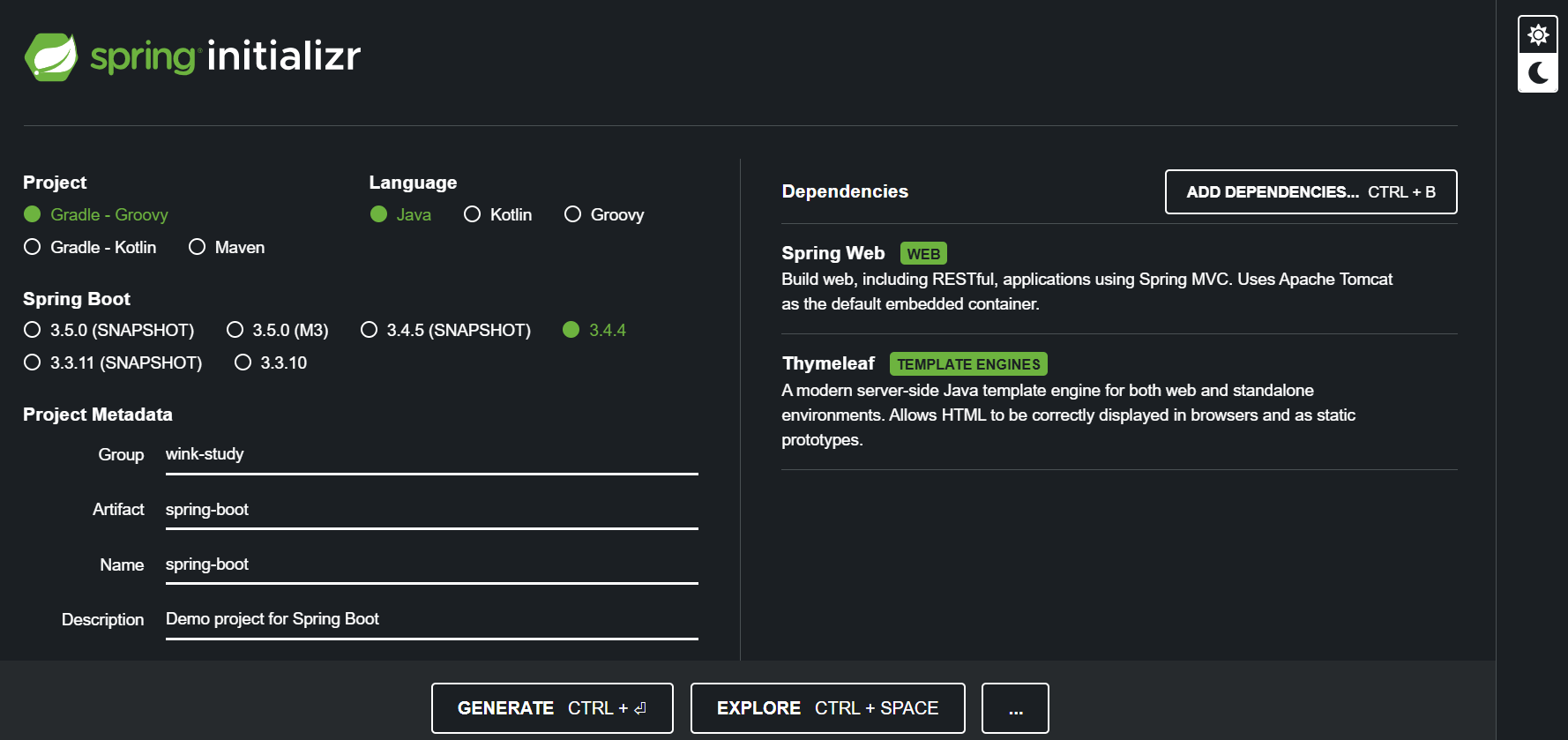Select Spring Boot 3.4.5 (SNAPSHOT)
The height and width of the screenshot is (740, 1568).
445,330
